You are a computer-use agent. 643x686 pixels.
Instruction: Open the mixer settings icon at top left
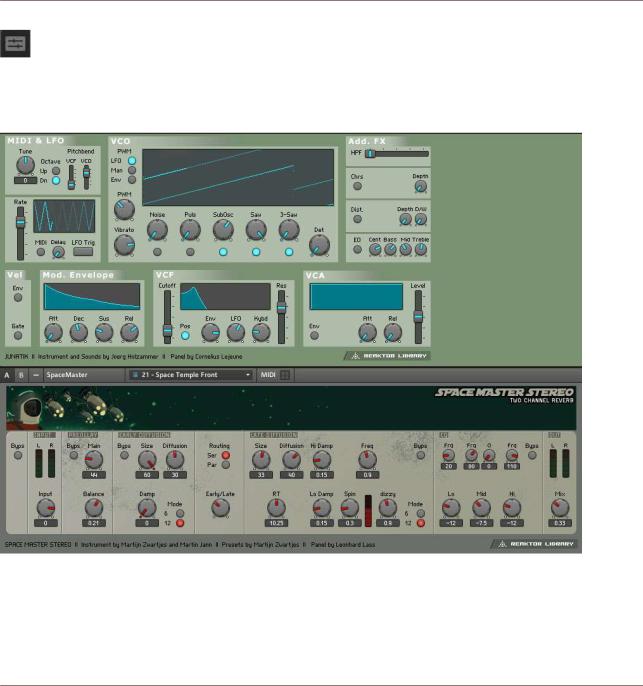pyautogui.click(x=15, y=44)
